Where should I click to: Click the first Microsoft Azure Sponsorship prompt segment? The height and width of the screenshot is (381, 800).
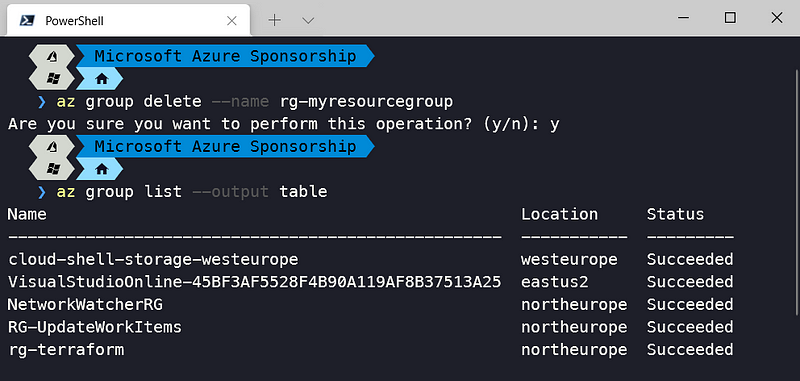coord(225,56)
